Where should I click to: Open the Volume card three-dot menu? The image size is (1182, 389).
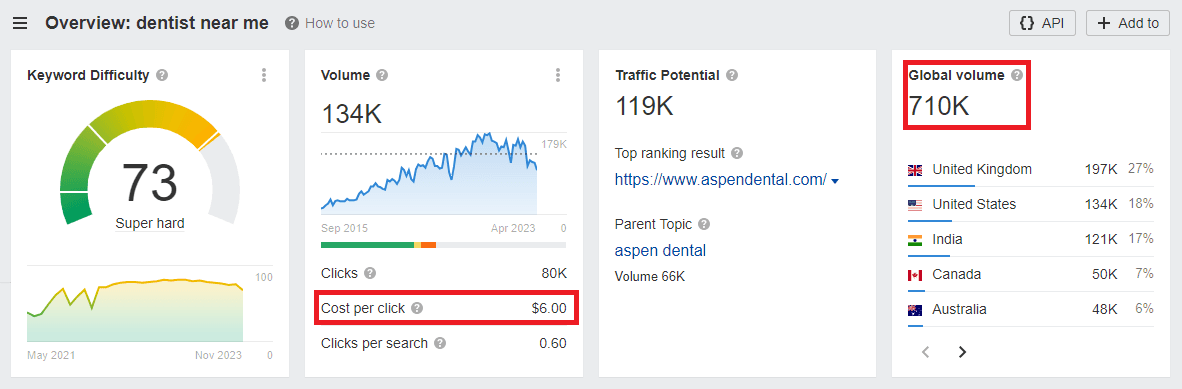pos(558,75)
